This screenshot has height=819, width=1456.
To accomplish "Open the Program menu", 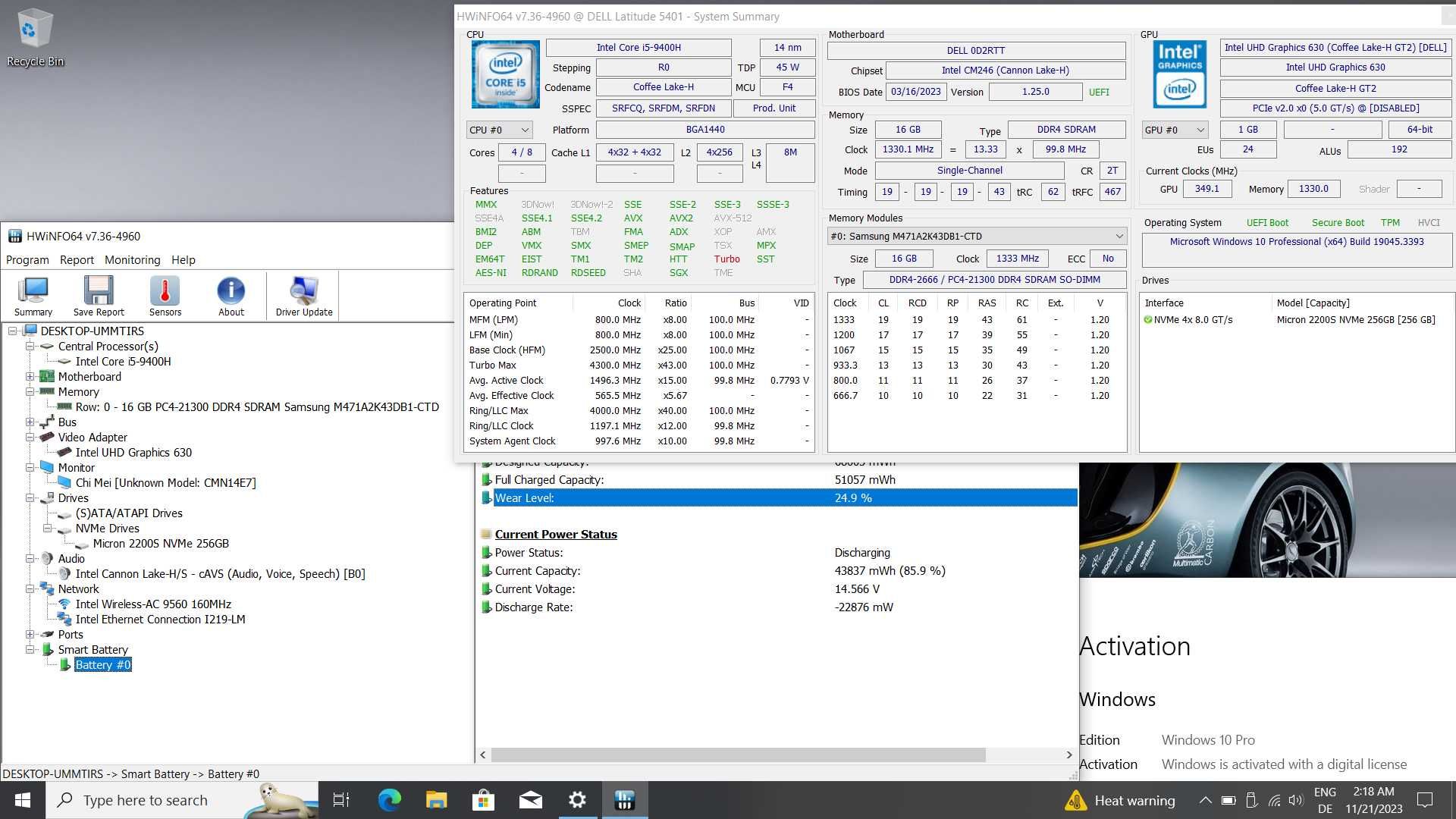I will coord(27,259).
